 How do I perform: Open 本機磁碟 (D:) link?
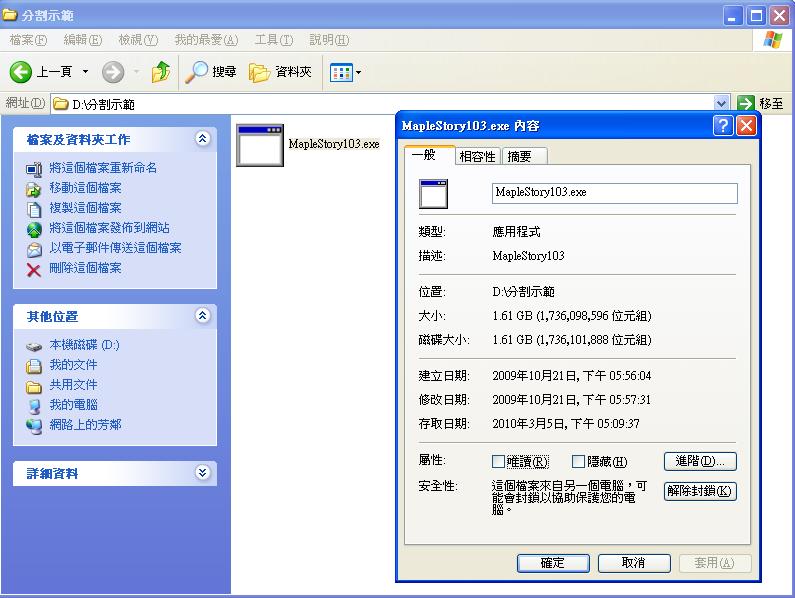pyautogui.click(x=84, y=345)
